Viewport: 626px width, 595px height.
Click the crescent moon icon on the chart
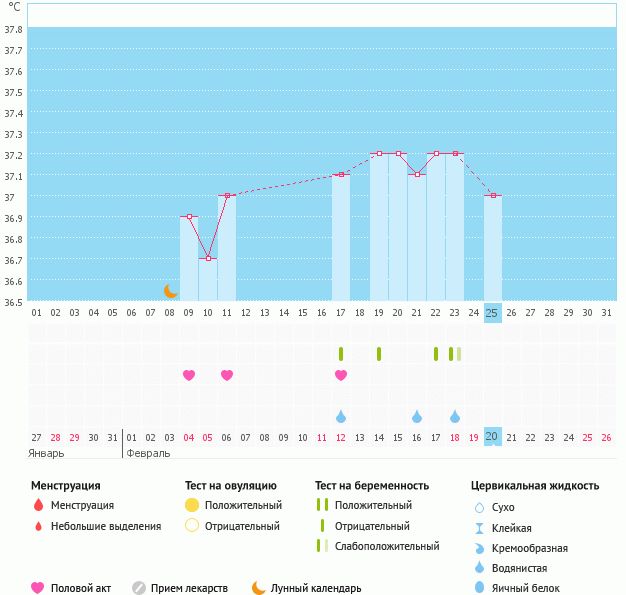click(170, 291)
